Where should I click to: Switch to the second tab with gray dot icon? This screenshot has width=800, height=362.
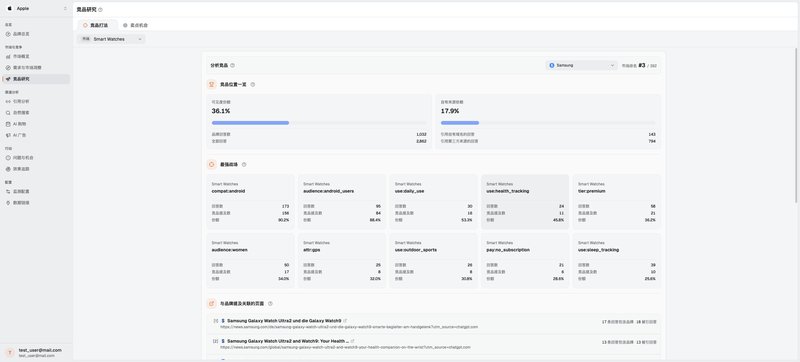136,25
